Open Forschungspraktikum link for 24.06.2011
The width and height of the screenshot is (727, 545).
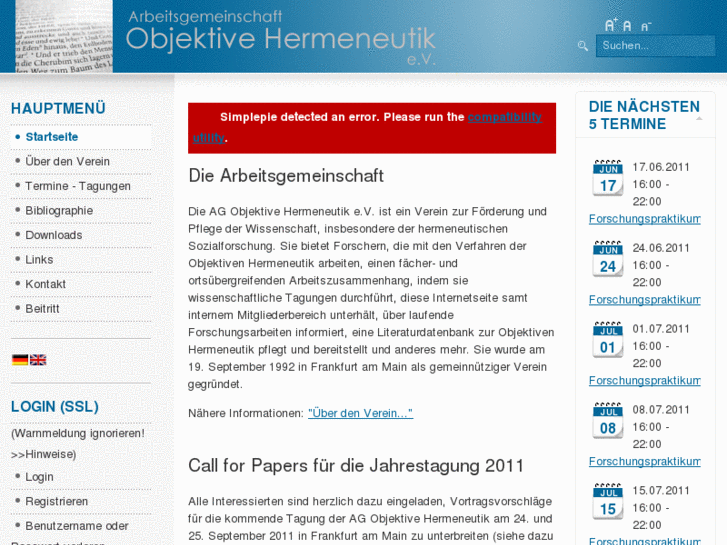(644, 300)
